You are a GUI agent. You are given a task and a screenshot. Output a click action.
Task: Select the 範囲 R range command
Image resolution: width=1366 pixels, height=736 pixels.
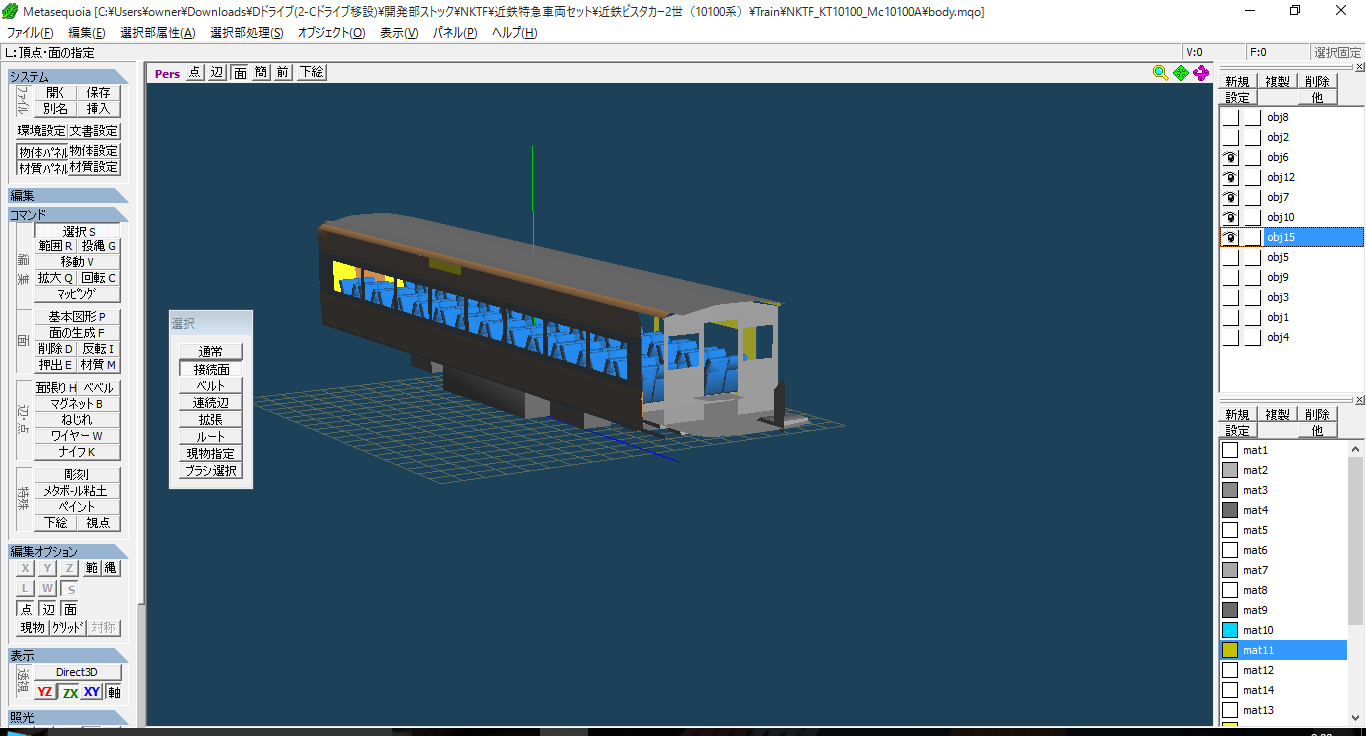click(56, 246)
